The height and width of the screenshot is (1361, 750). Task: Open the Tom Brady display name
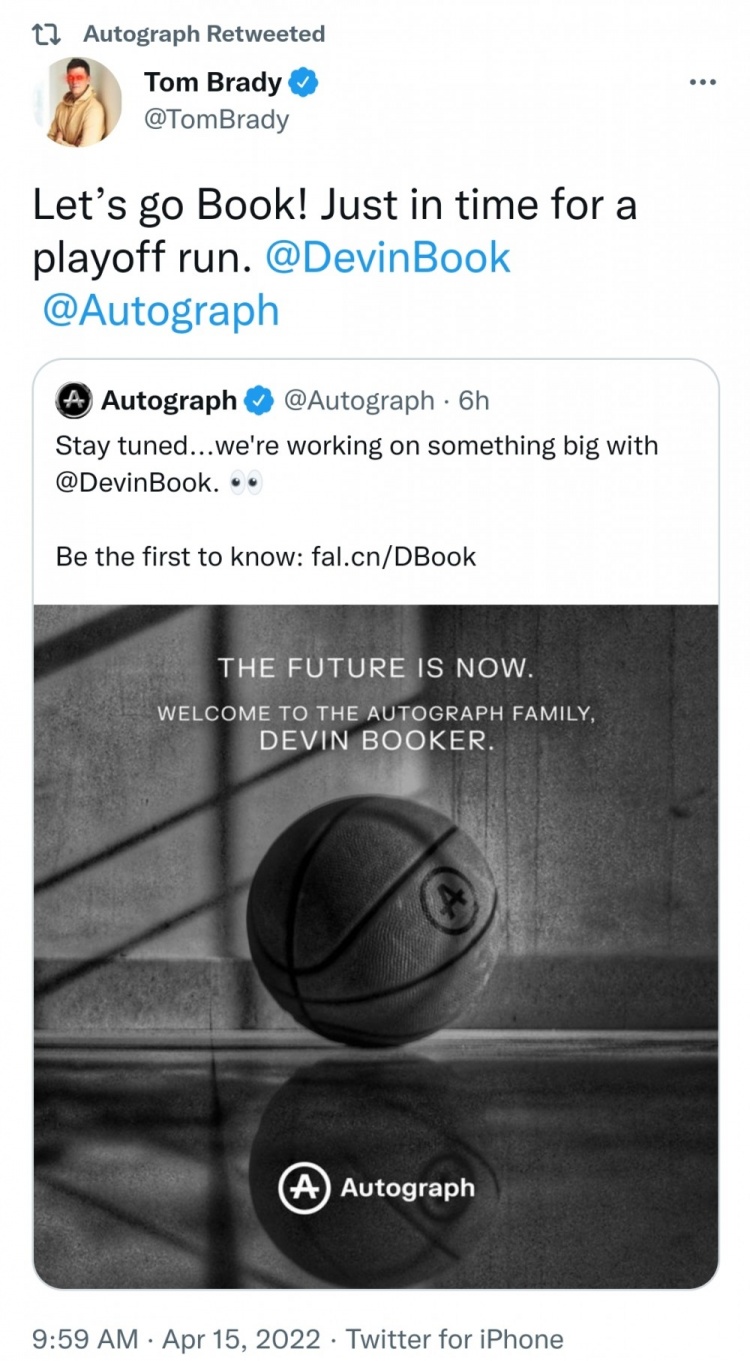(x=213, y=83)
